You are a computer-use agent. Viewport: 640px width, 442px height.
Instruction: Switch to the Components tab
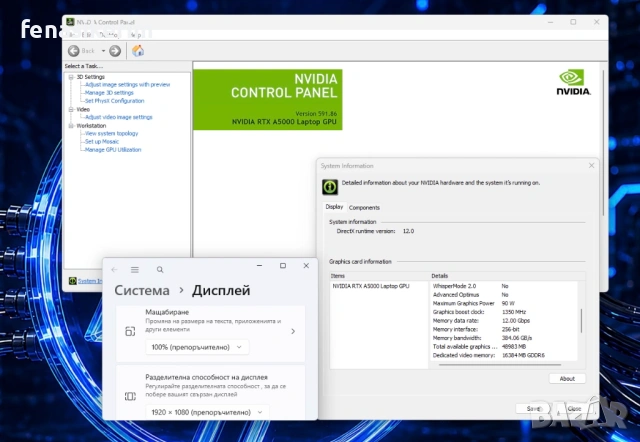click(364, 207)
